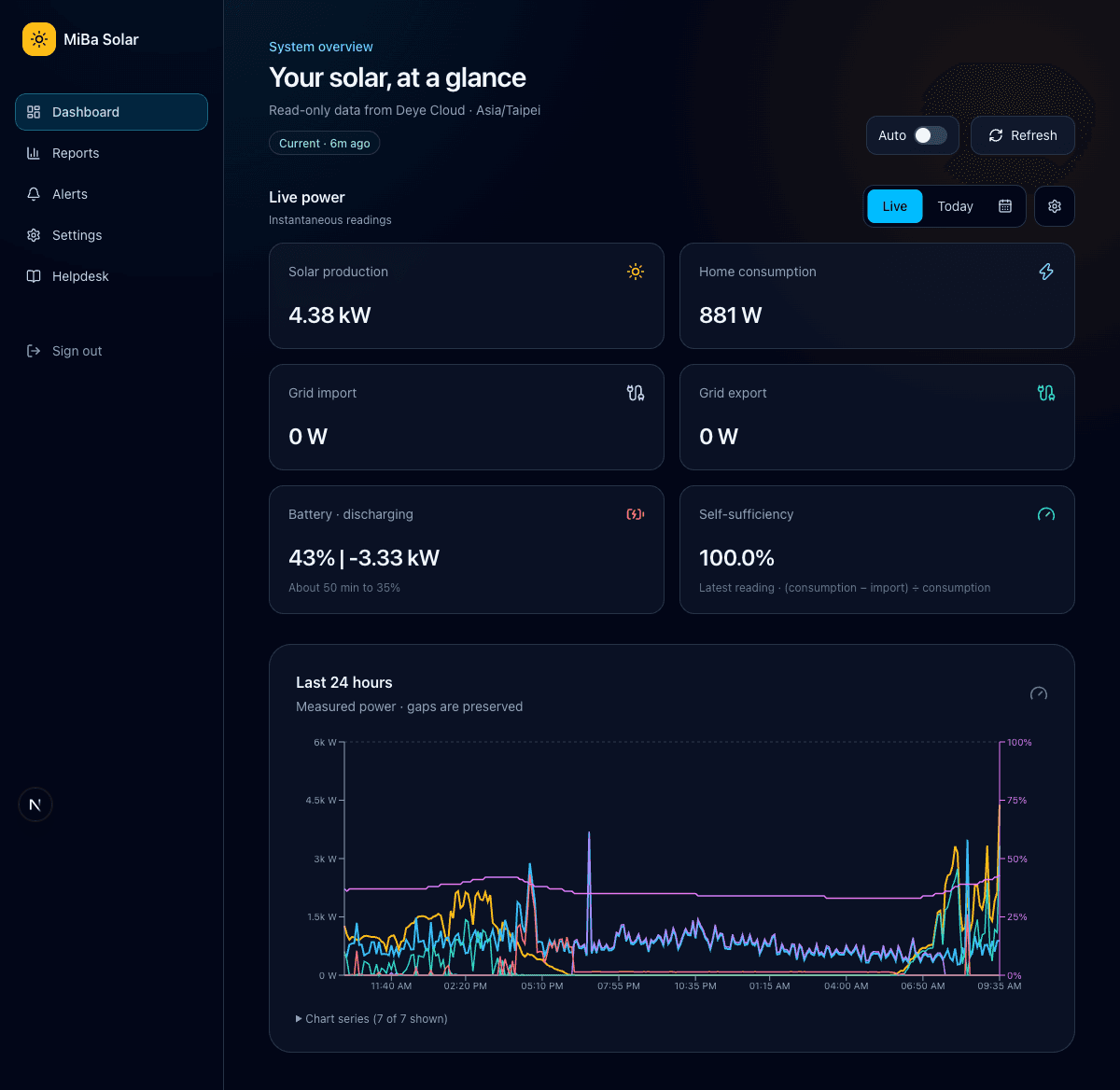Click the Reports bar chart icon
Screen dimensions: 1120x1090
click(34, 153)
